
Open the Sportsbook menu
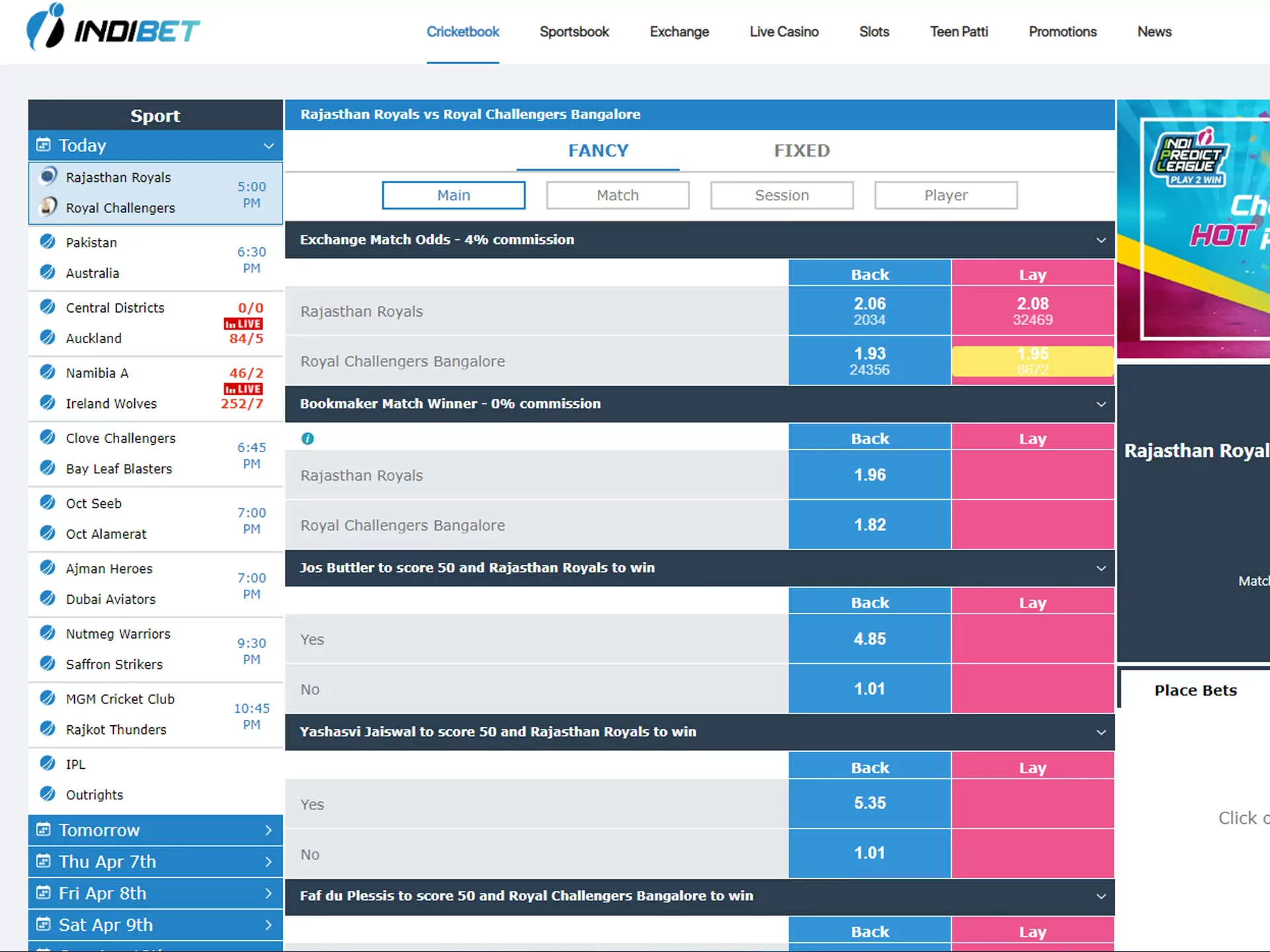click(x=574, y=32)
